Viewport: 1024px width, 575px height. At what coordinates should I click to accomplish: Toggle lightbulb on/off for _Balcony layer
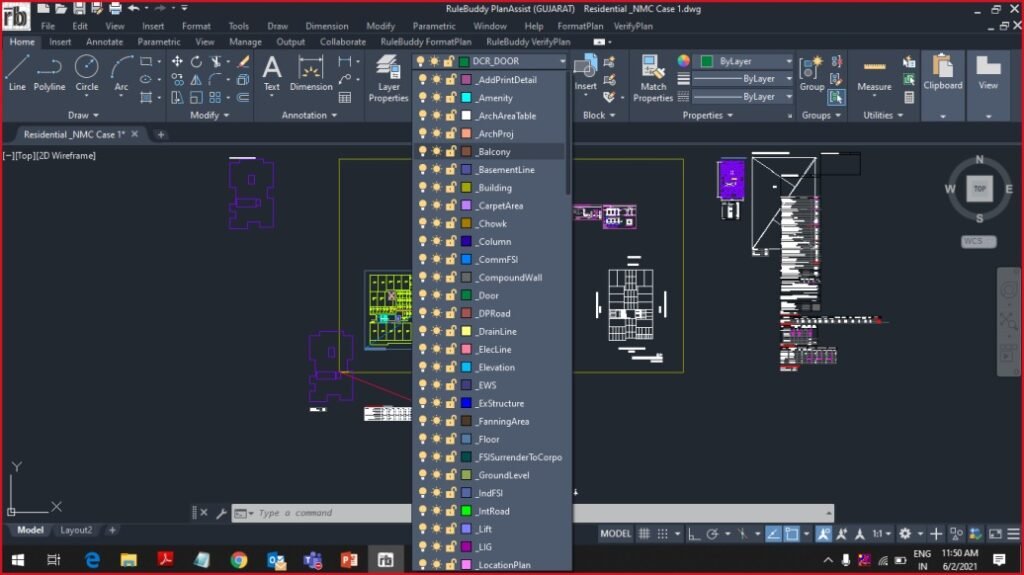pos(422,151)
